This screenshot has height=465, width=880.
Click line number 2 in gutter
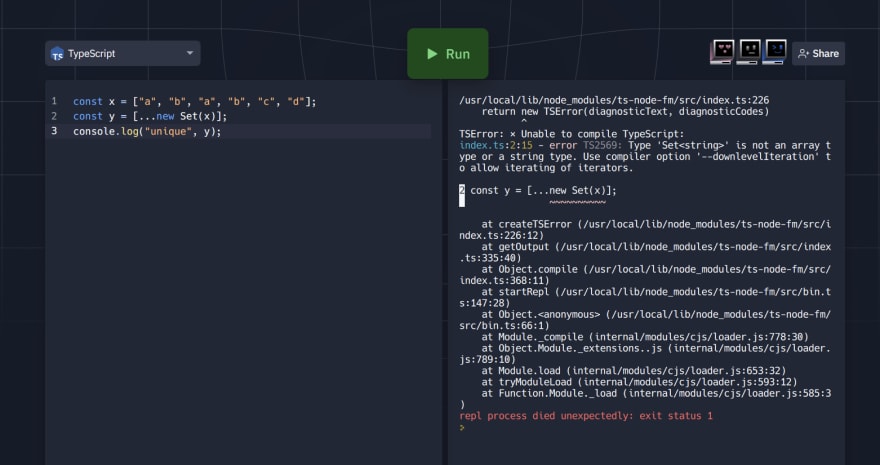pyautogui.click(x=54, y=116)
